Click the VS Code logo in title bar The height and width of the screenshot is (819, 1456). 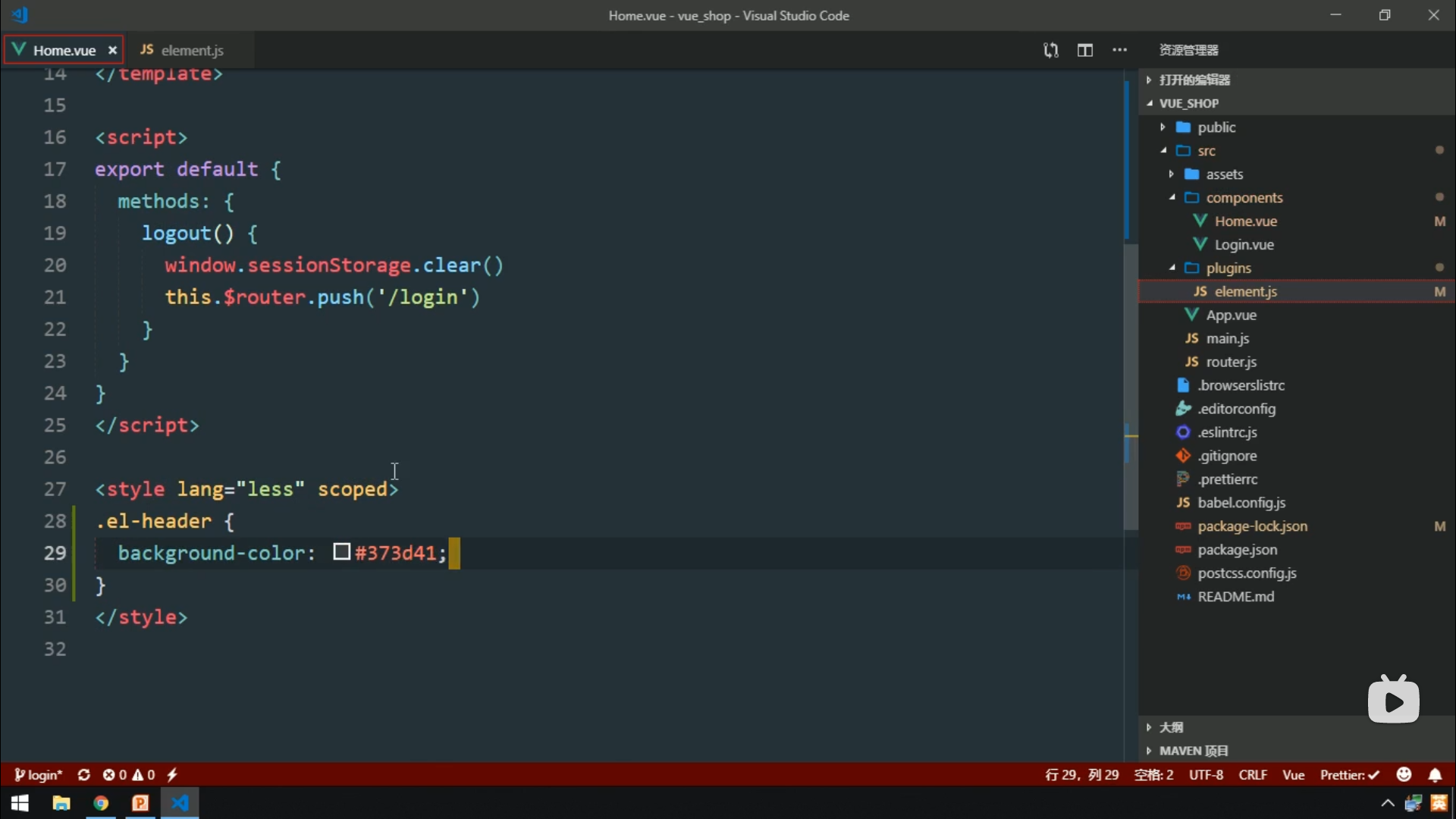pos(20,14)
